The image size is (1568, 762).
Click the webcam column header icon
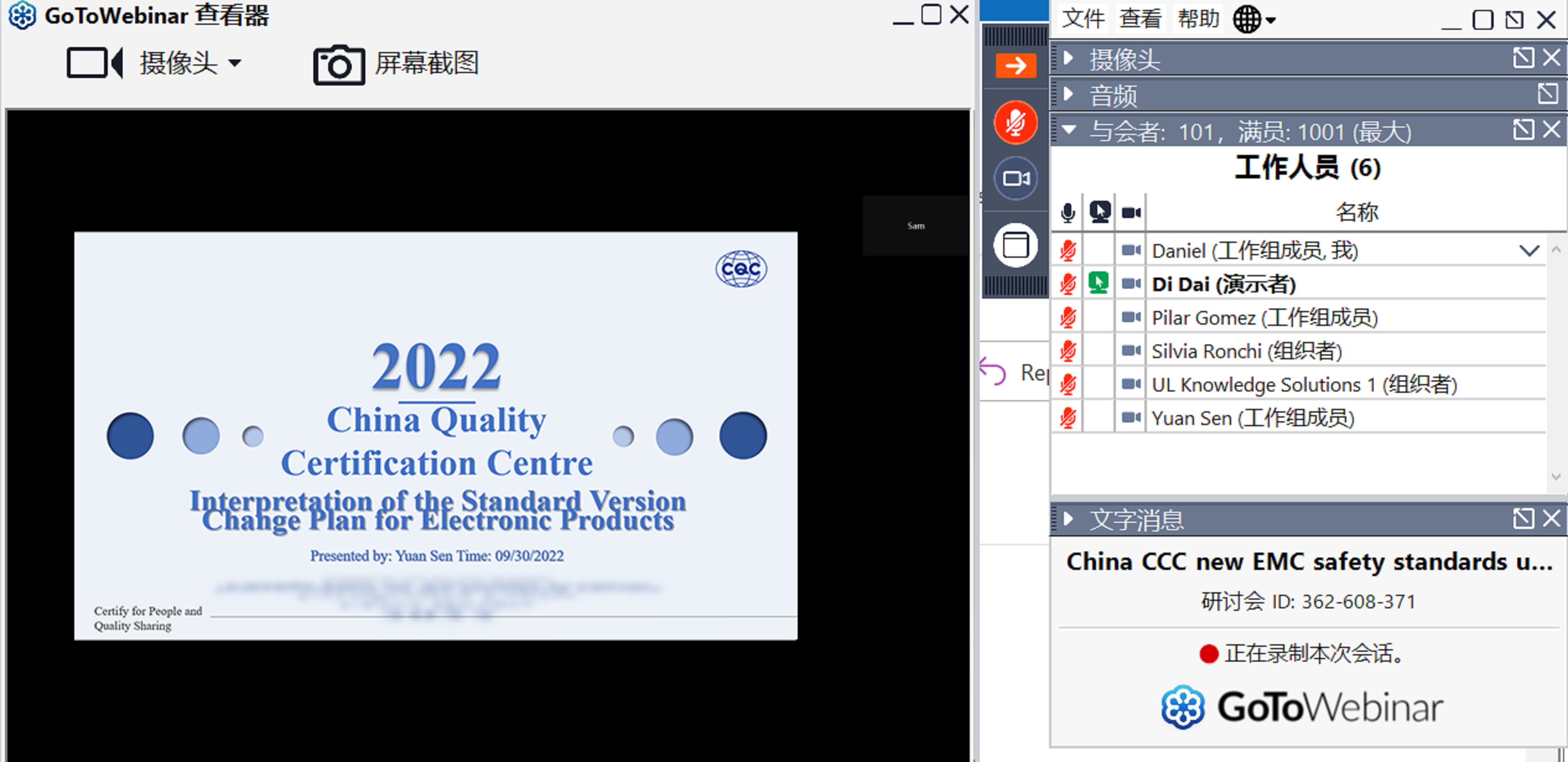1131,213
